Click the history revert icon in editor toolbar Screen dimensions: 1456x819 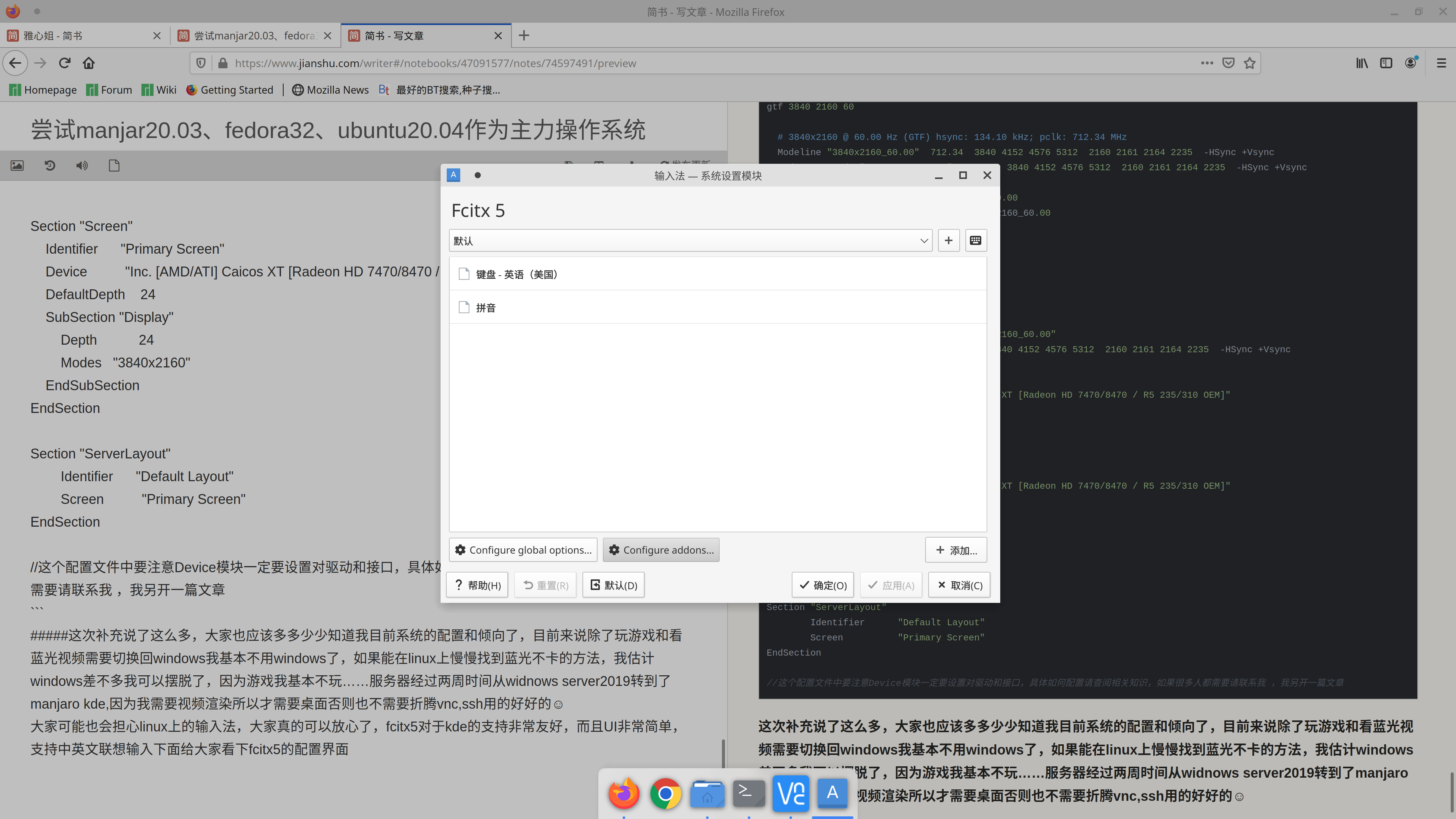[x=50, y=166]
